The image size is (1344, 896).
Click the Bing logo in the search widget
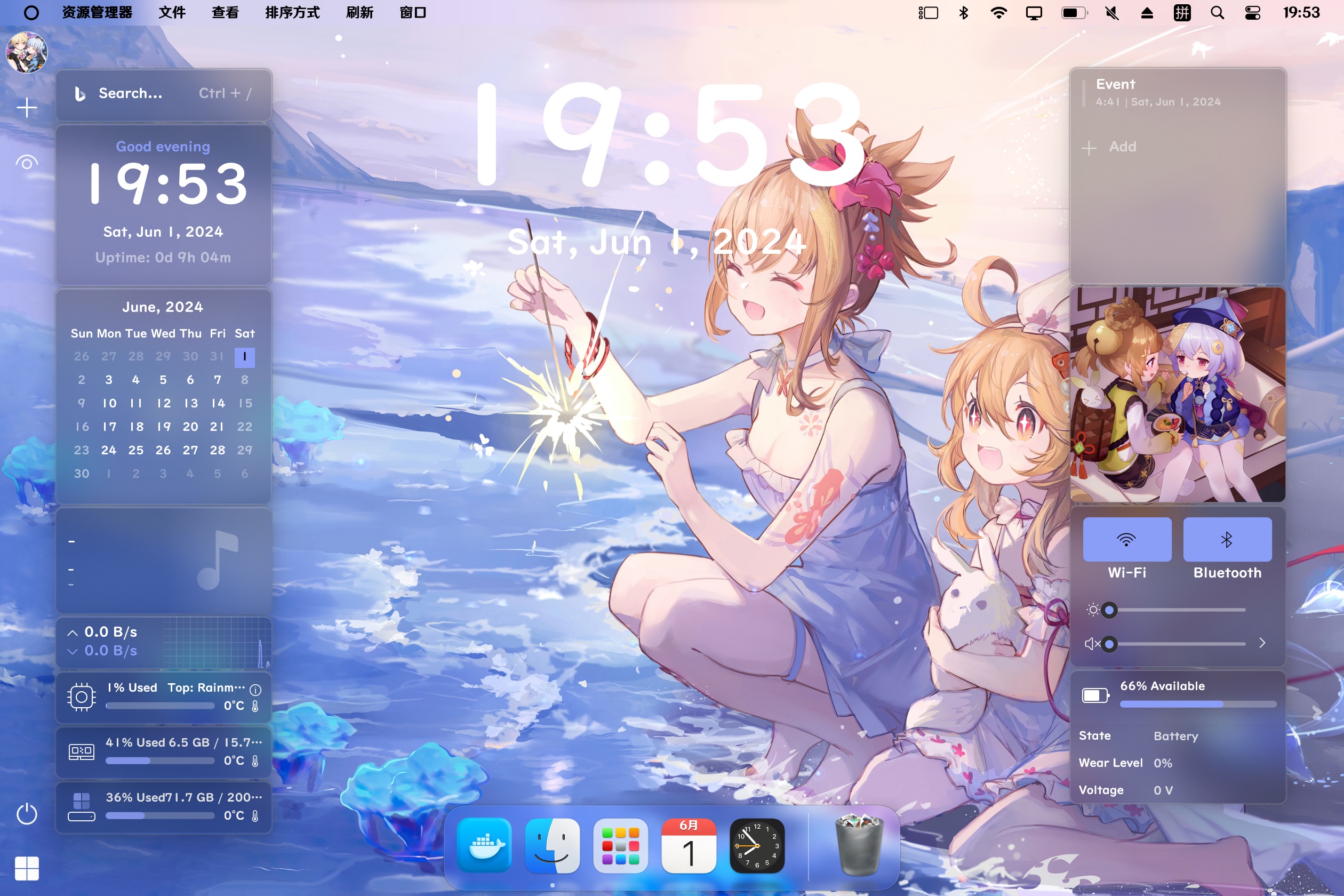(80, 94)
